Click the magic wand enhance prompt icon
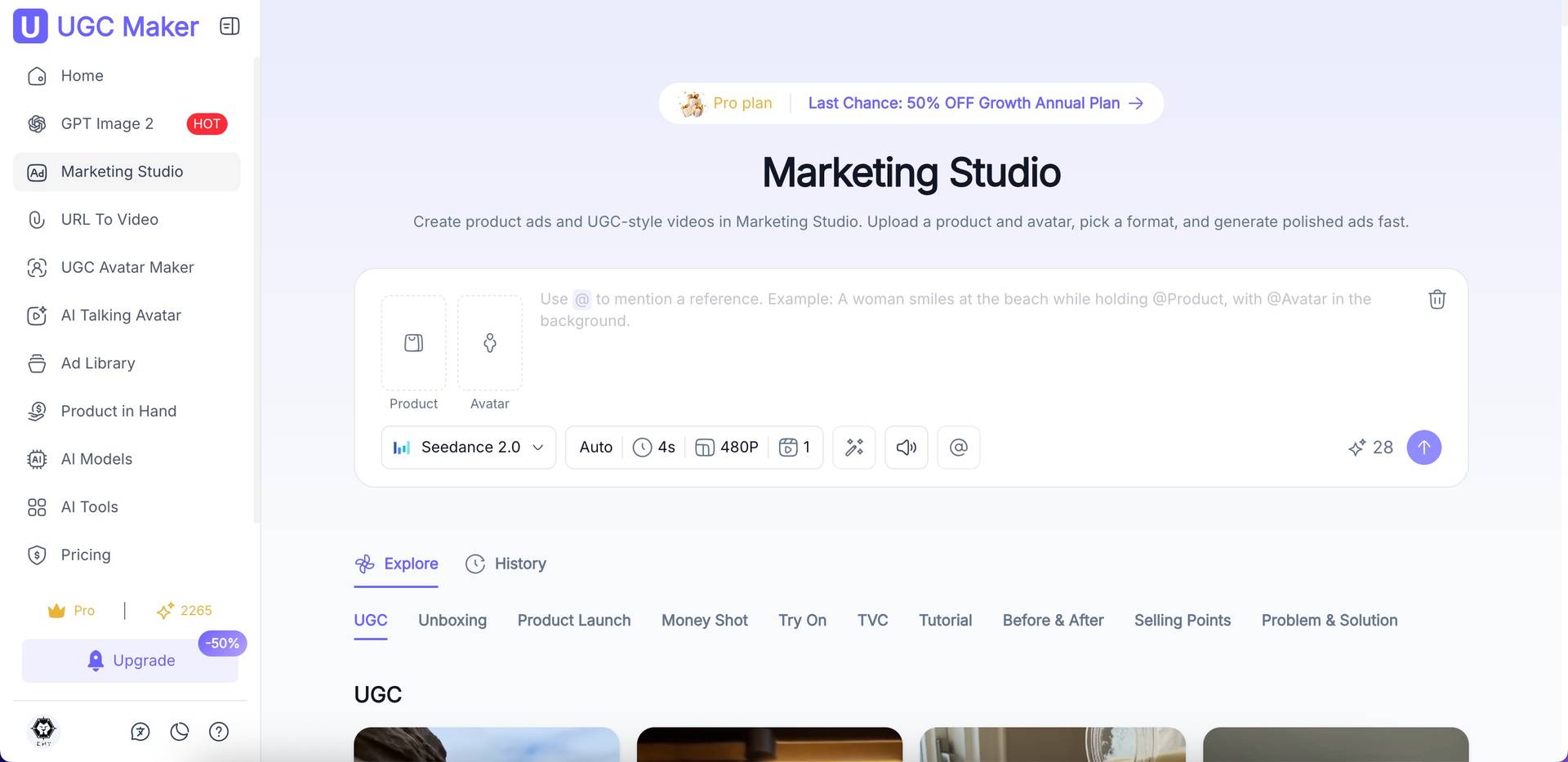Viewport: 1568px width, 762px height. (854, 448)
